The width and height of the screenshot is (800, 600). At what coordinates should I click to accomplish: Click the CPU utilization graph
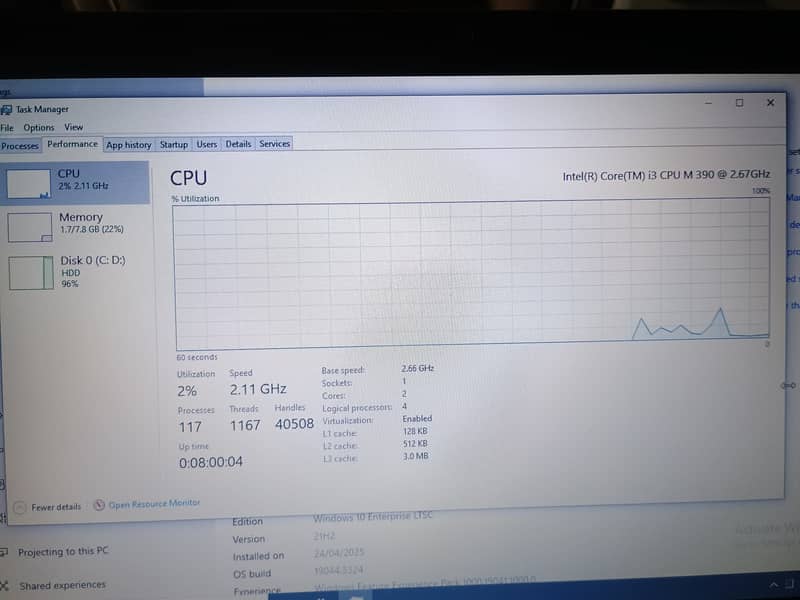[x=472, y=273]
